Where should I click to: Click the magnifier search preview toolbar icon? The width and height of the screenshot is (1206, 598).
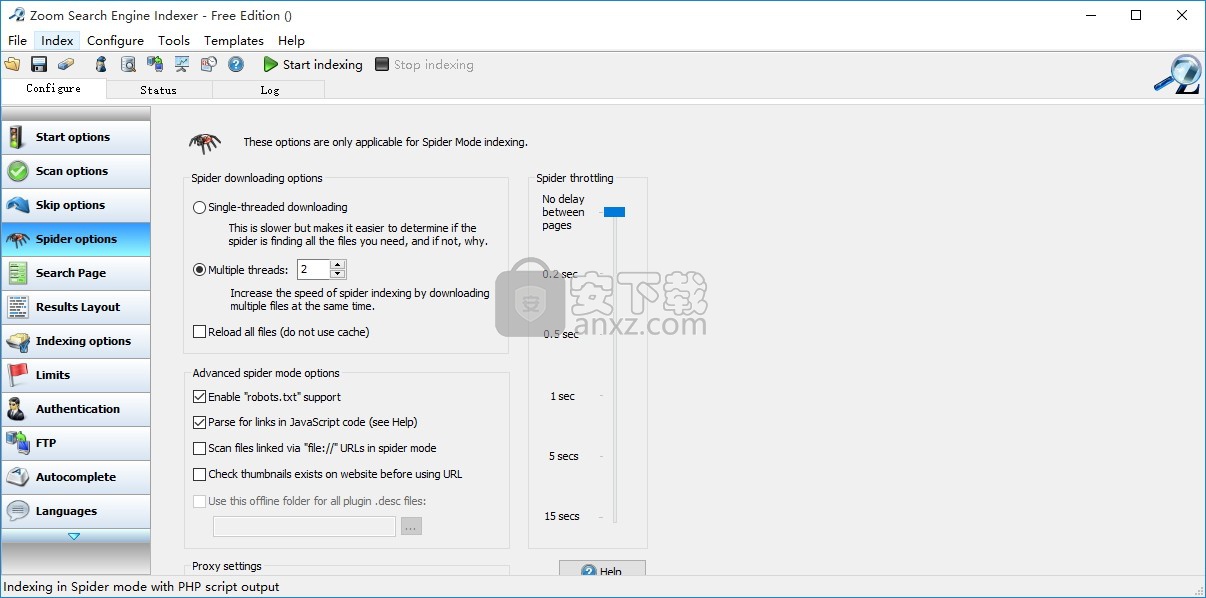click(128, 64)
